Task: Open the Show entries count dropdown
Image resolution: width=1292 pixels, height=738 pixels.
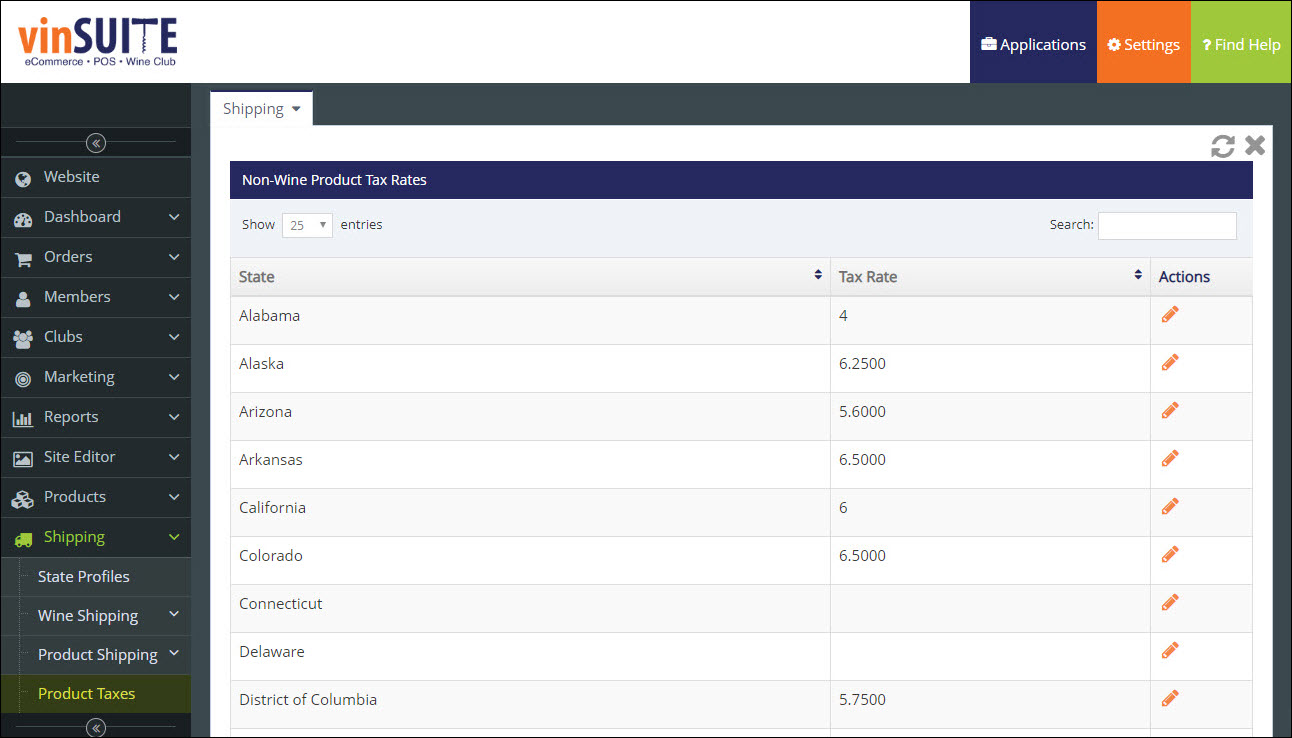Action: (307, 225)
